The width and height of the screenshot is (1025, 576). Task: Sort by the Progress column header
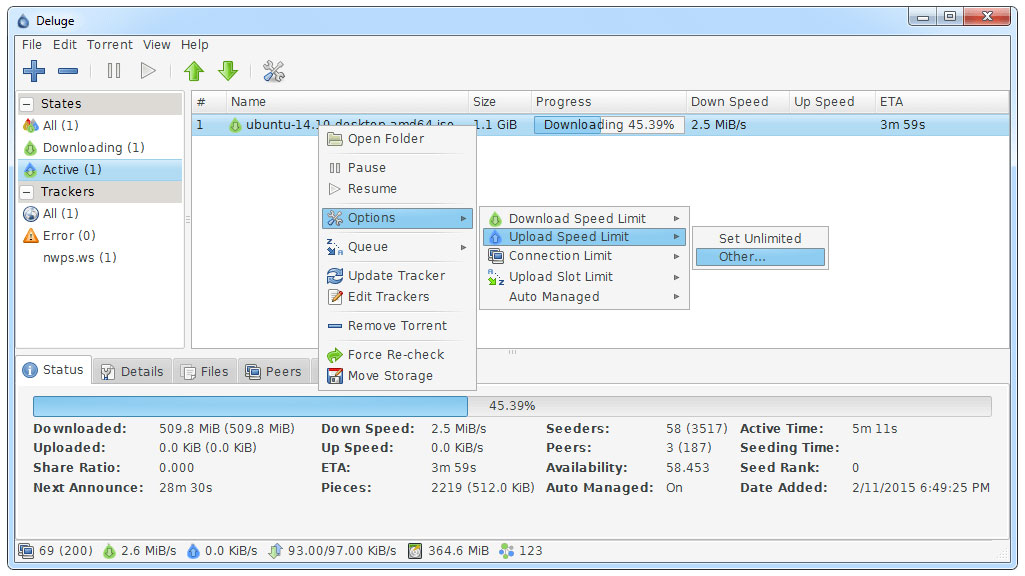tap(609, 102)
